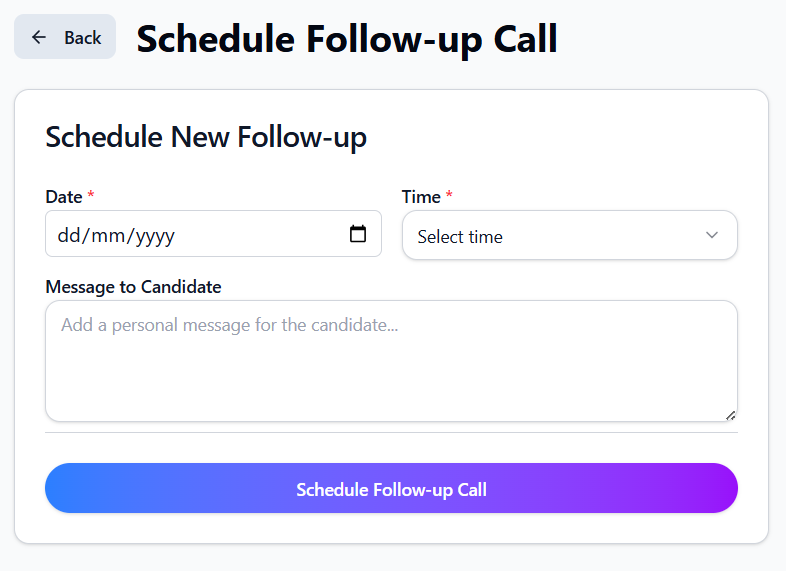Click the red asterisk beside Date
Viewport: 786px width, 571px height.
(91, 197)
